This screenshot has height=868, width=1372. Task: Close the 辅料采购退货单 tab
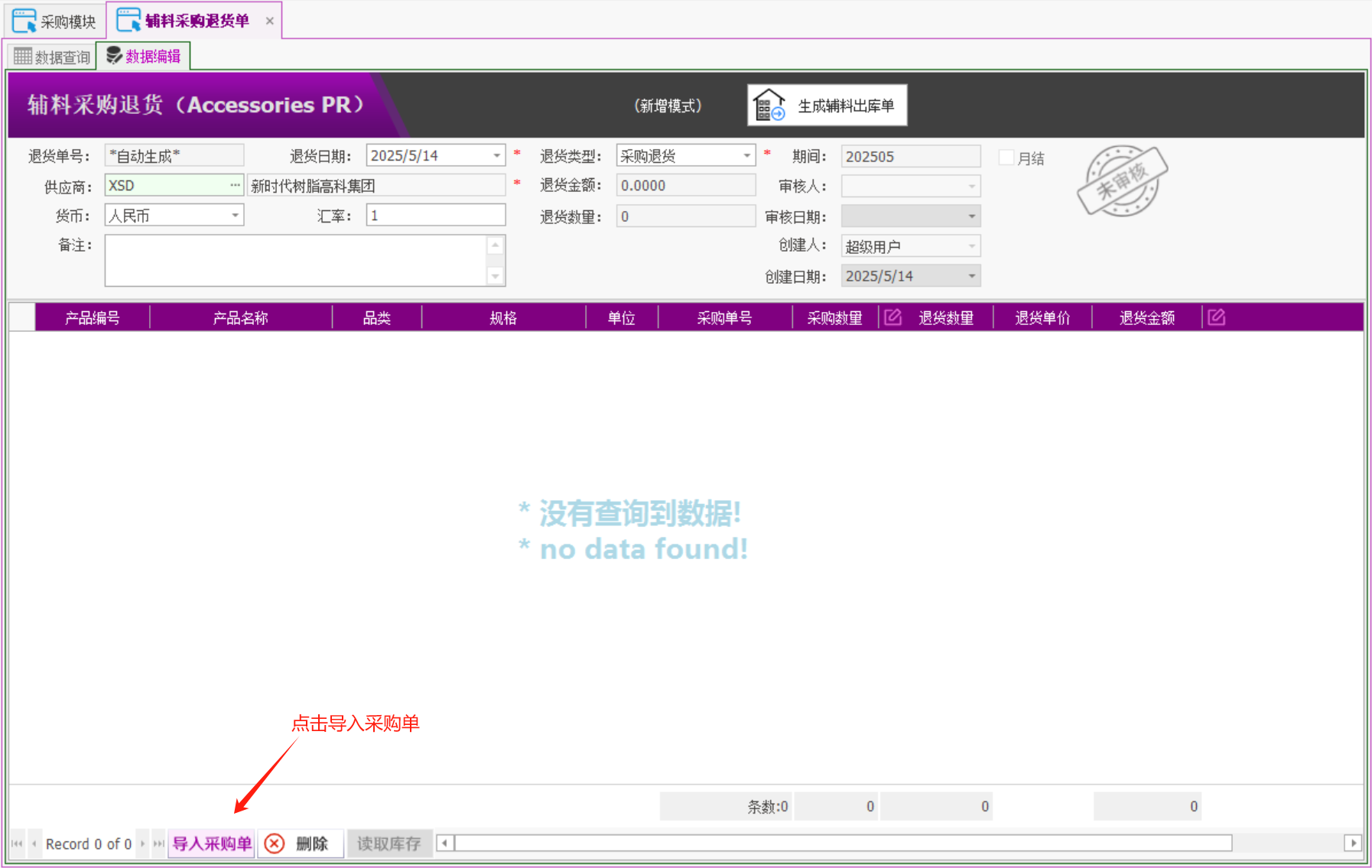(269, 21)
